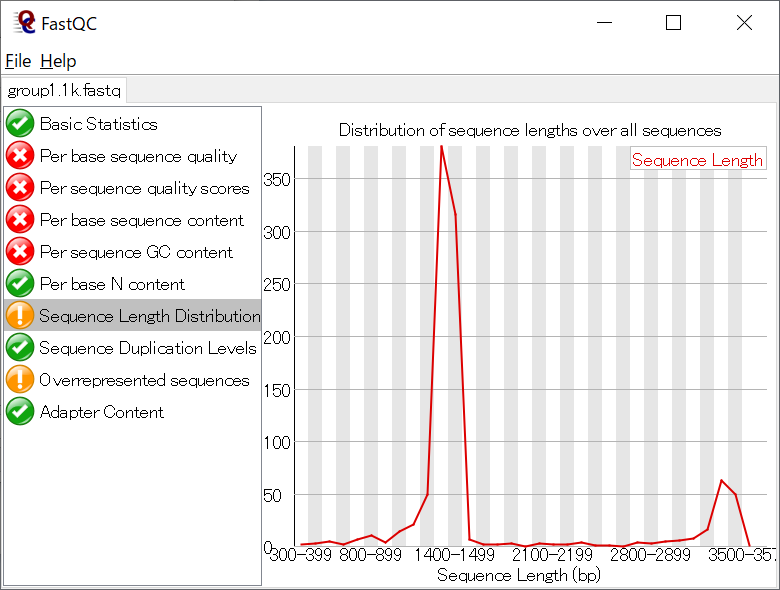Image resolution: width=780 pixels, height=590 pixels.
Task: Click the red X icon for Per sequence GC content
Action: (x=20, y=251)
